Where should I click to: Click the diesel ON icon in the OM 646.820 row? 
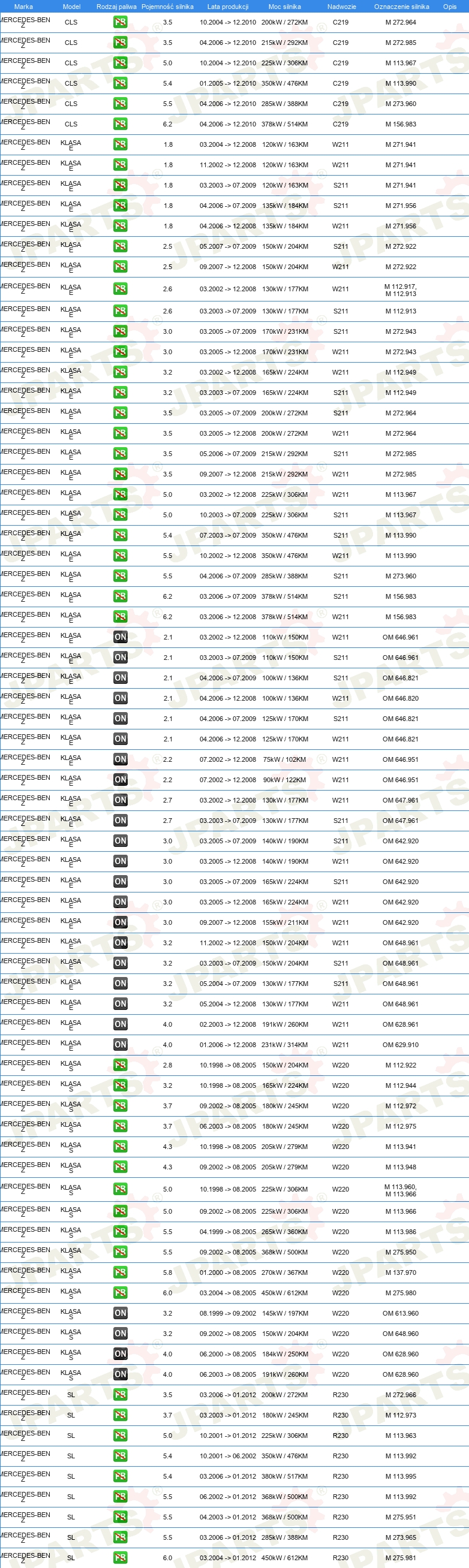tap(121, 698)
